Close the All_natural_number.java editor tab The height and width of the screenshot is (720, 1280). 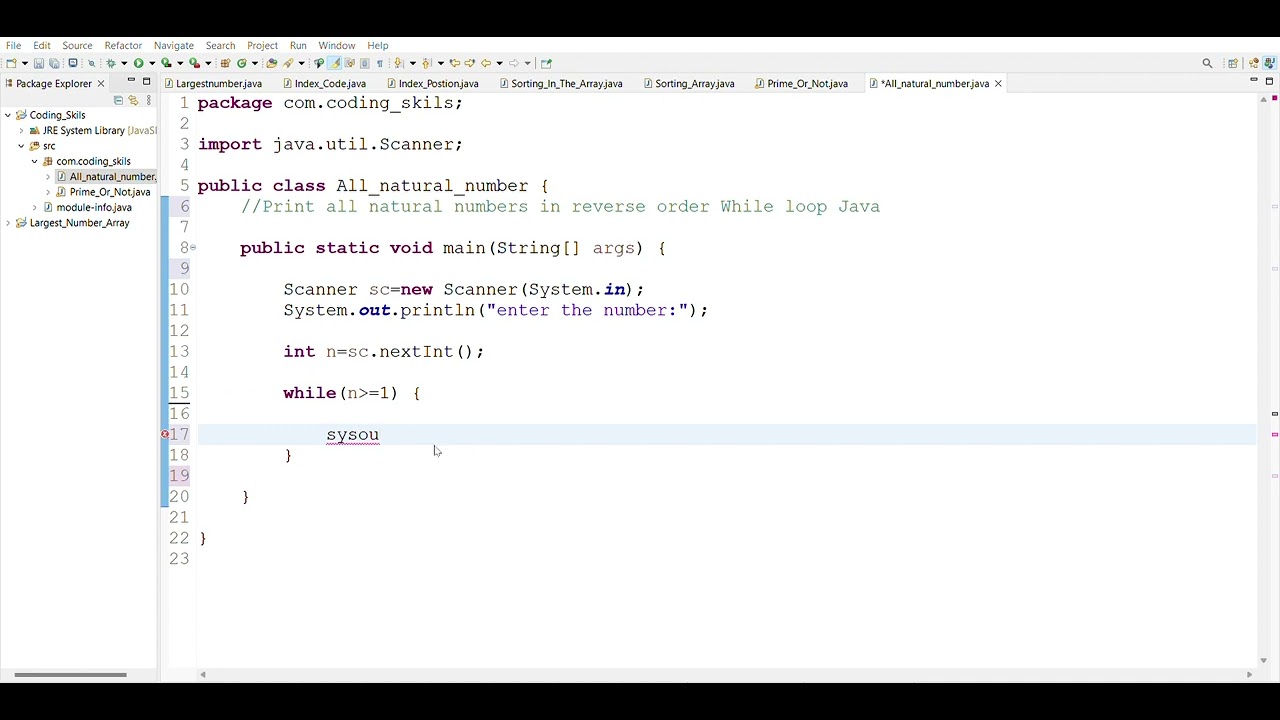pyautogui.click(x=997, y=83)
